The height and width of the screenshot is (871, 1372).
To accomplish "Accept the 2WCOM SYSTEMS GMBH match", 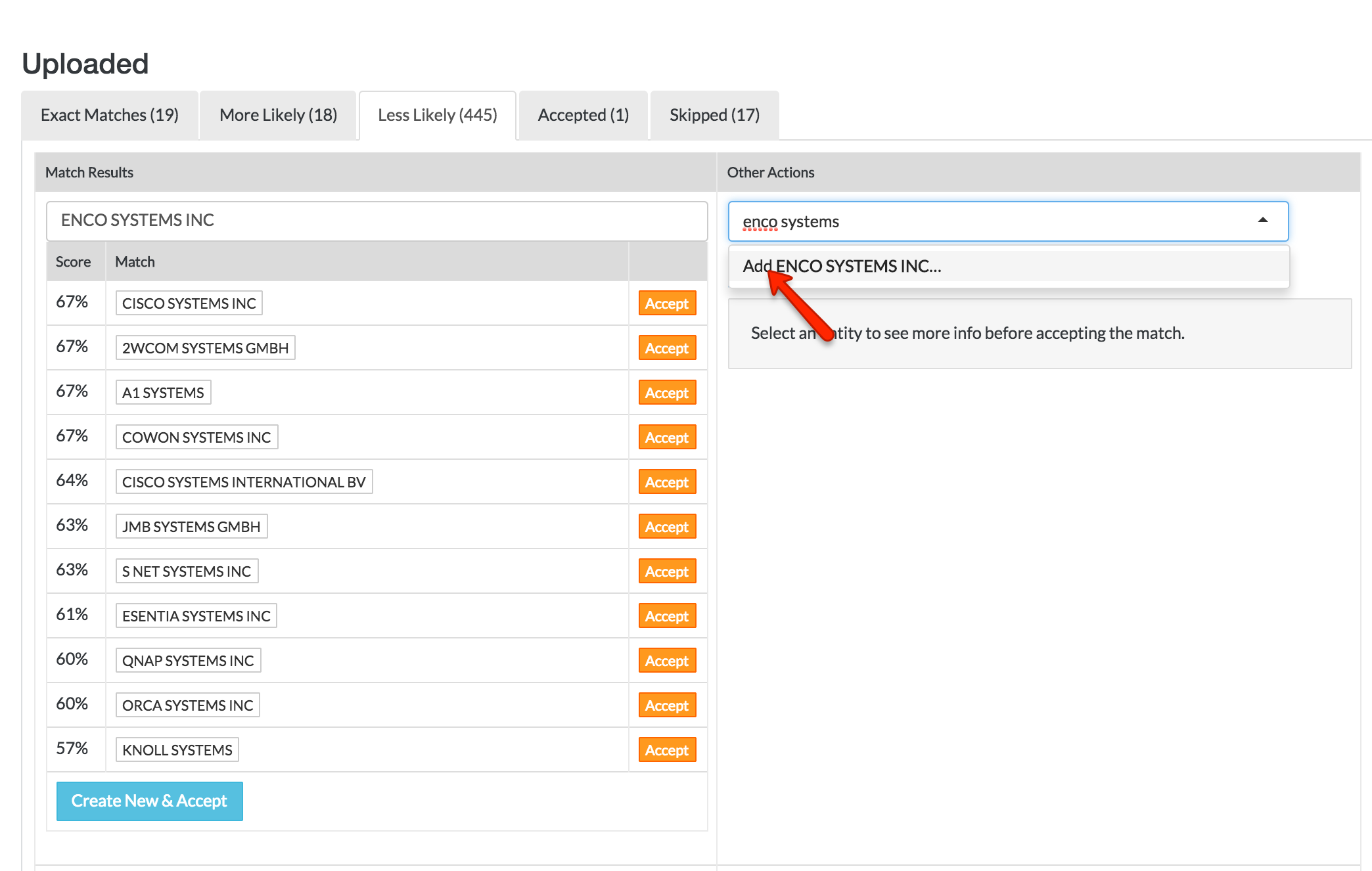I will coord(666,348).
